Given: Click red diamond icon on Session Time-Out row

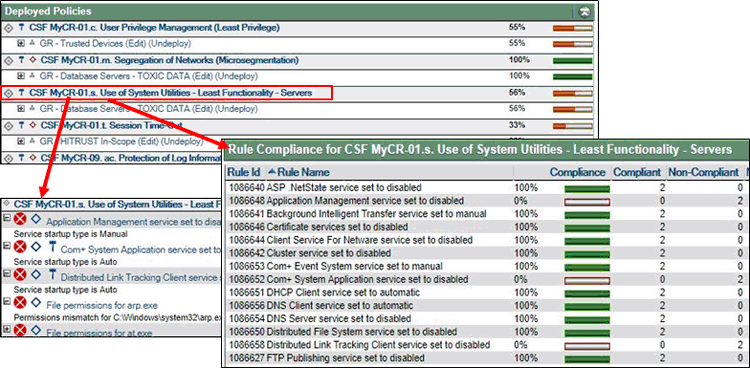Looking at the screenshot, I should [x=33, y=125].
